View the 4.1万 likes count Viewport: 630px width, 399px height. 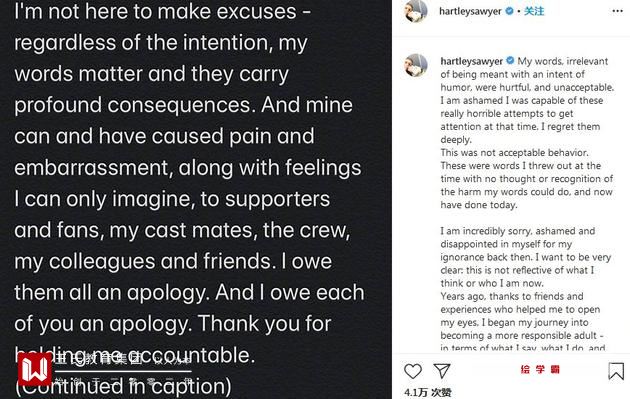click(x=428, y=392)
